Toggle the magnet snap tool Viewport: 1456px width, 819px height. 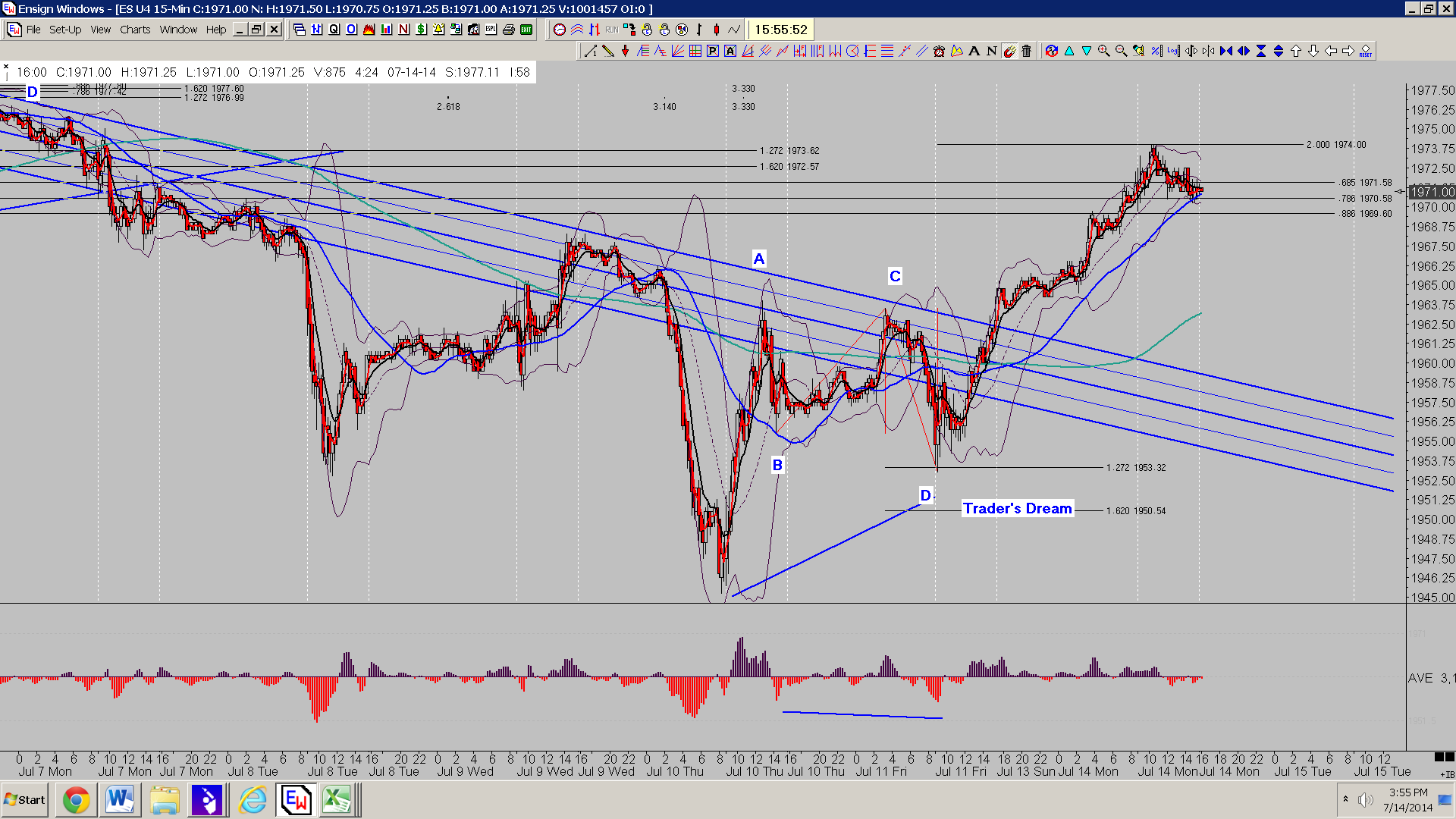1009,51
